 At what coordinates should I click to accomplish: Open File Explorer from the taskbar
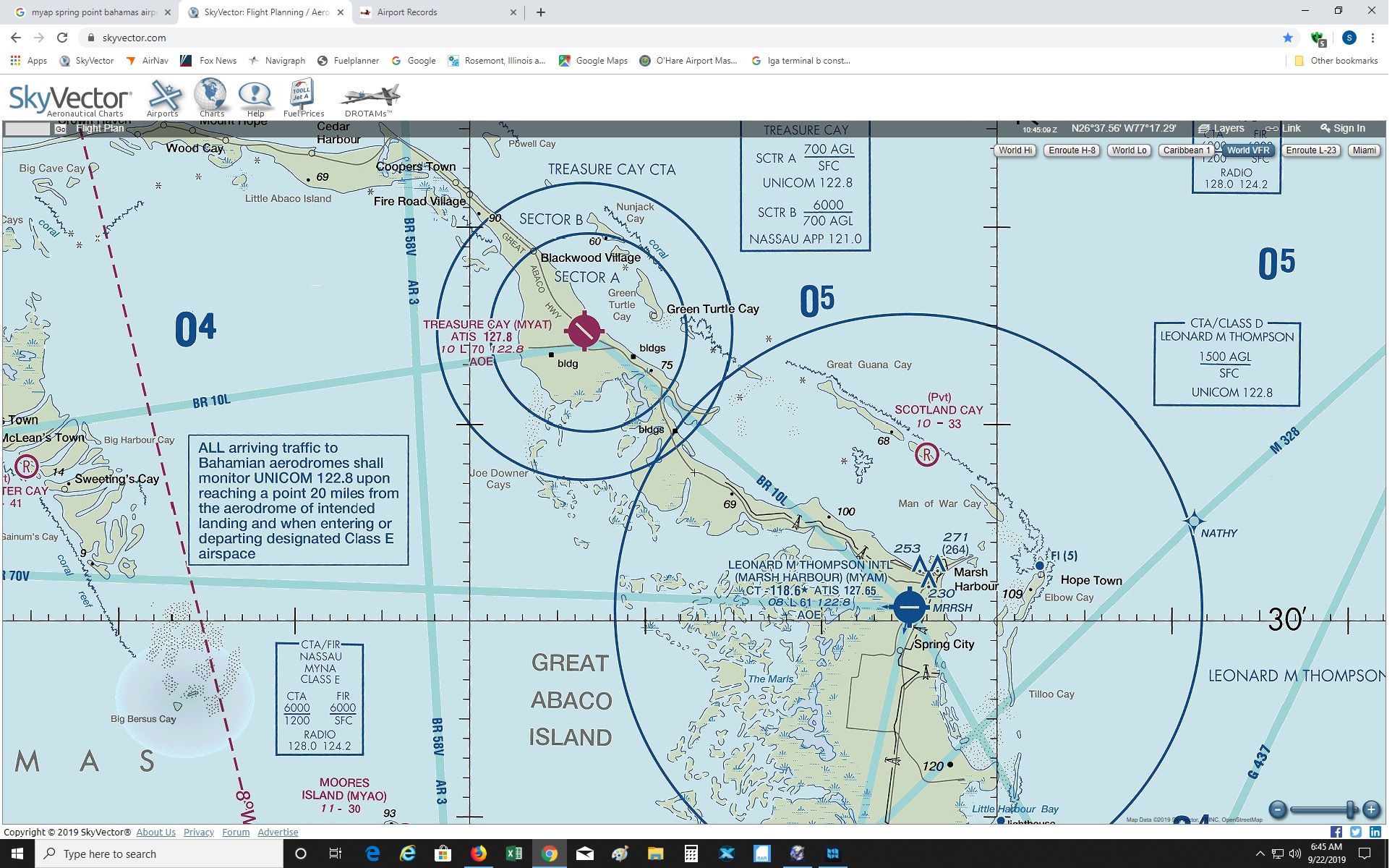coord(655,854)
